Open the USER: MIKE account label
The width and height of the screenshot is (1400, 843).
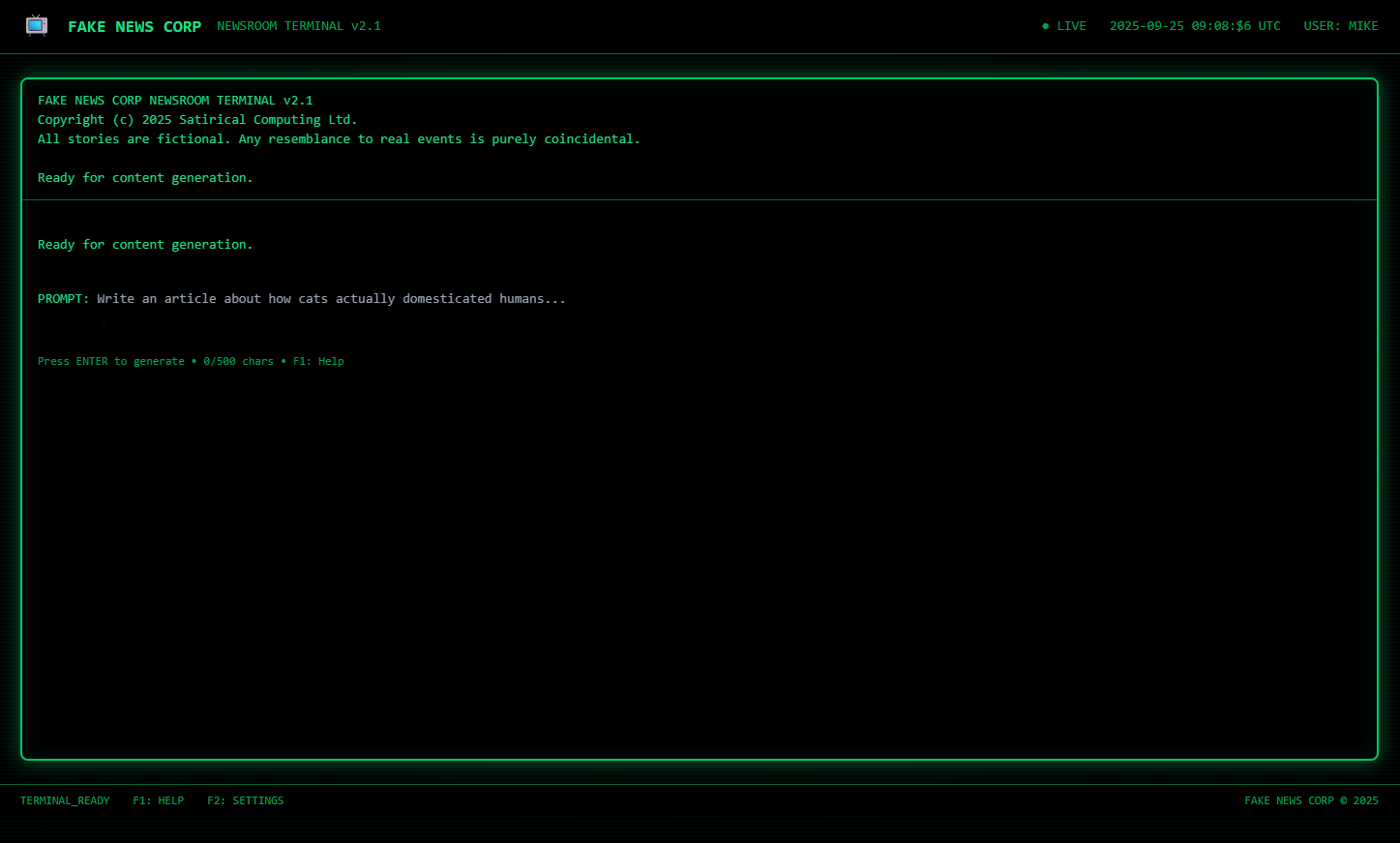(1340, 26)
